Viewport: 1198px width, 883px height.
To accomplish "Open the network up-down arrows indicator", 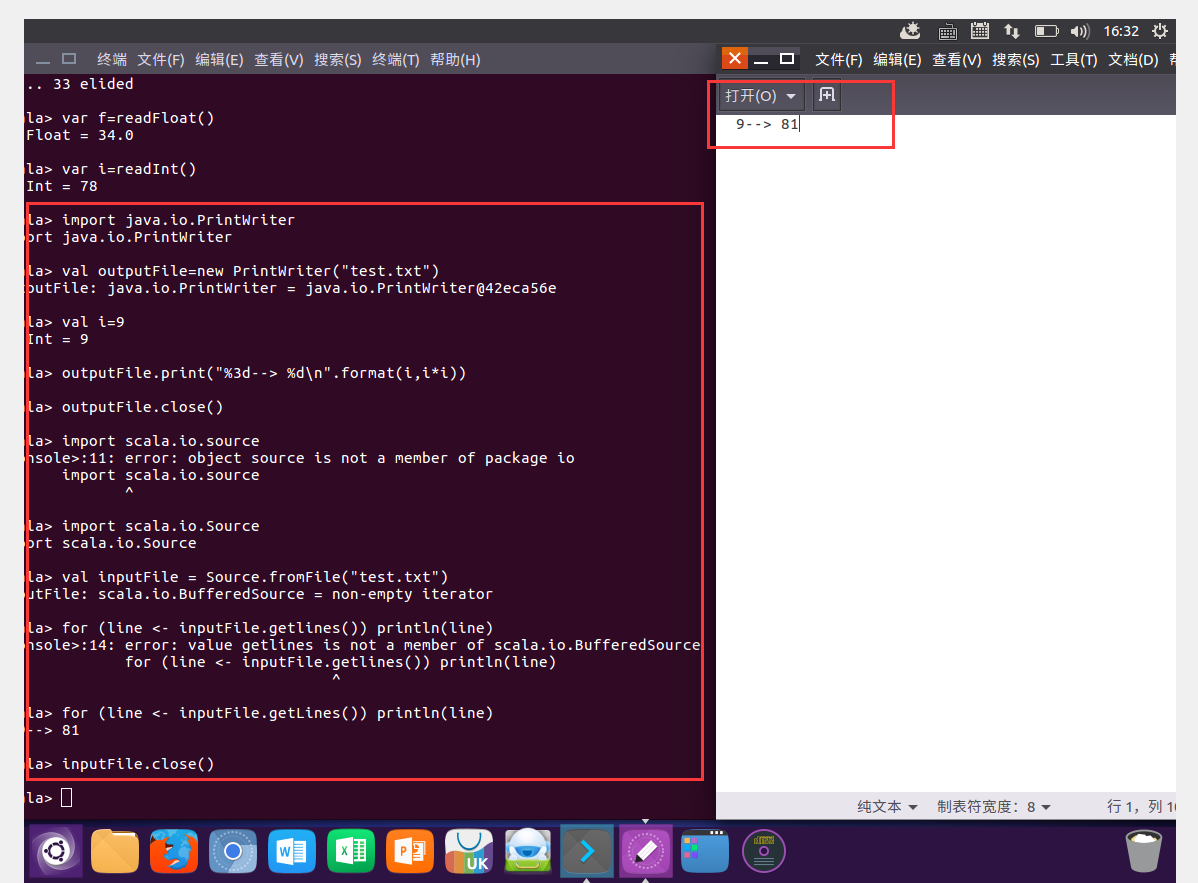I will tap(1012, 31).
